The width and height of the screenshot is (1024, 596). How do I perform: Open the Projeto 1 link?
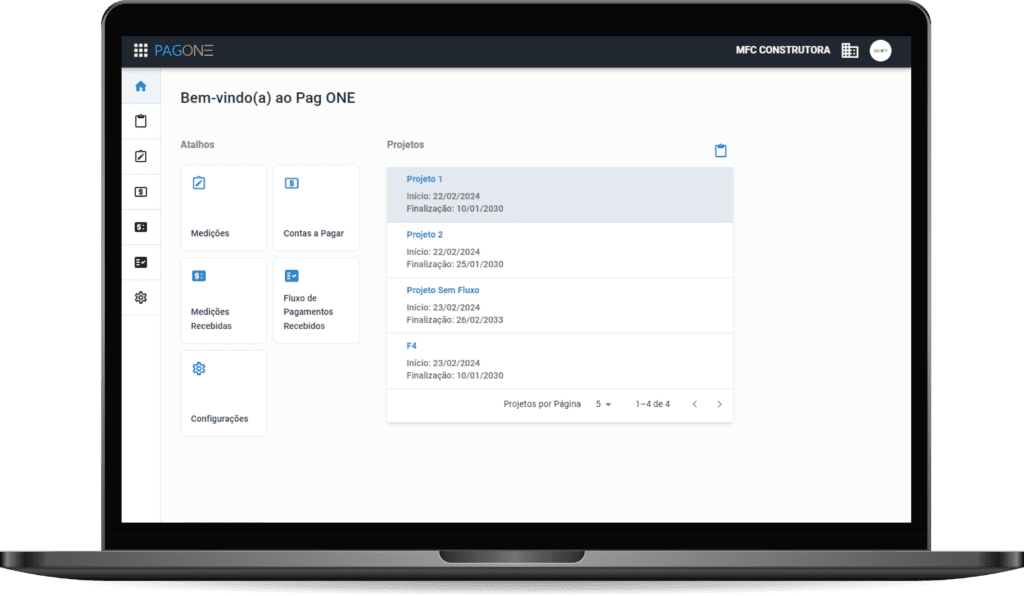coord(424,179)
